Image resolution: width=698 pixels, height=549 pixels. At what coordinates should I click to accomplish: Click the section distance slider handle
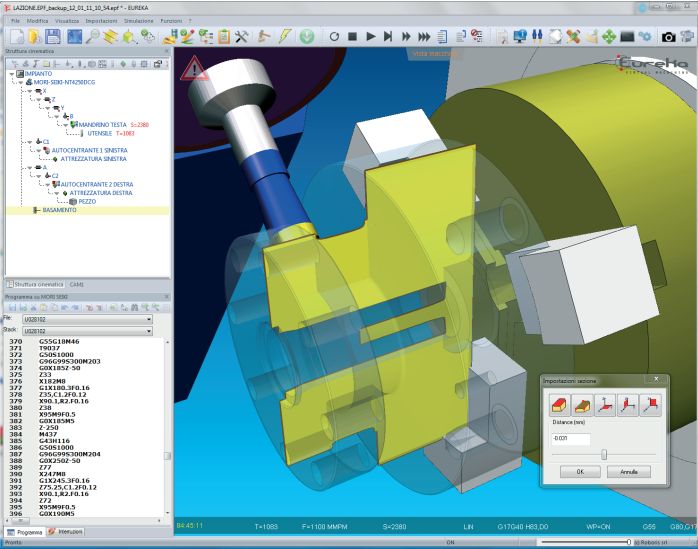tap(604, 454)
